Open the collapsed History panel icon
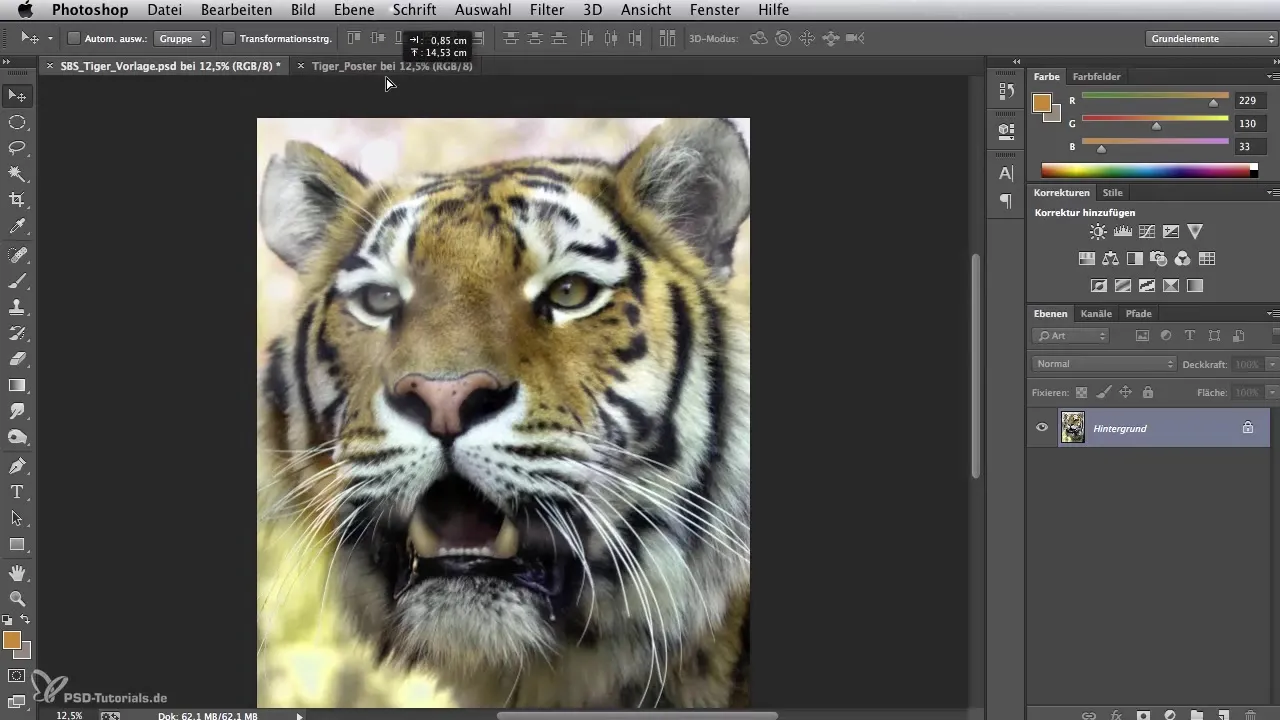This screenshot has height=720, width=1280. pyautogui.click(x=1007, y=92)
